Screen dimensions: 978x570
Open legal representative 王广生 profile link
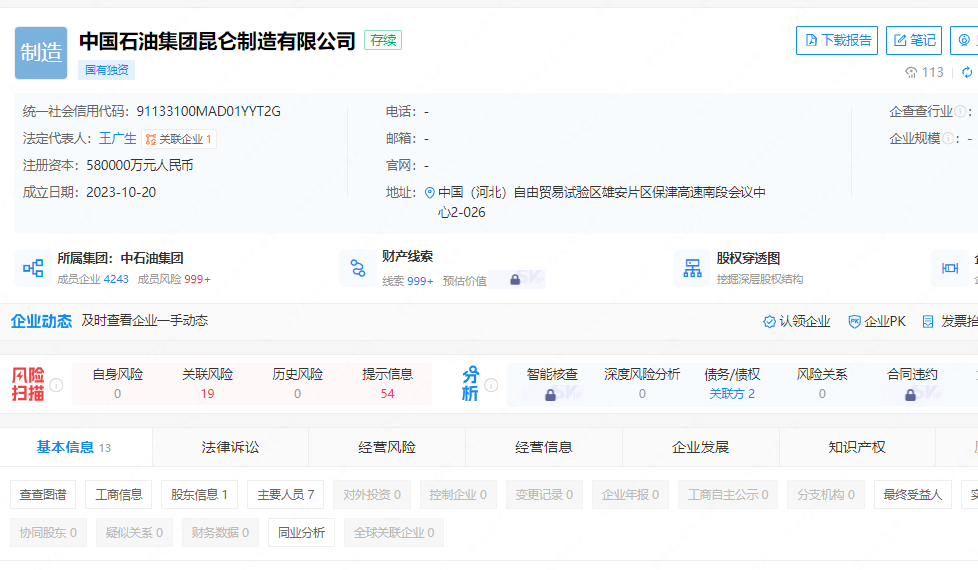[x=118, y=138]
